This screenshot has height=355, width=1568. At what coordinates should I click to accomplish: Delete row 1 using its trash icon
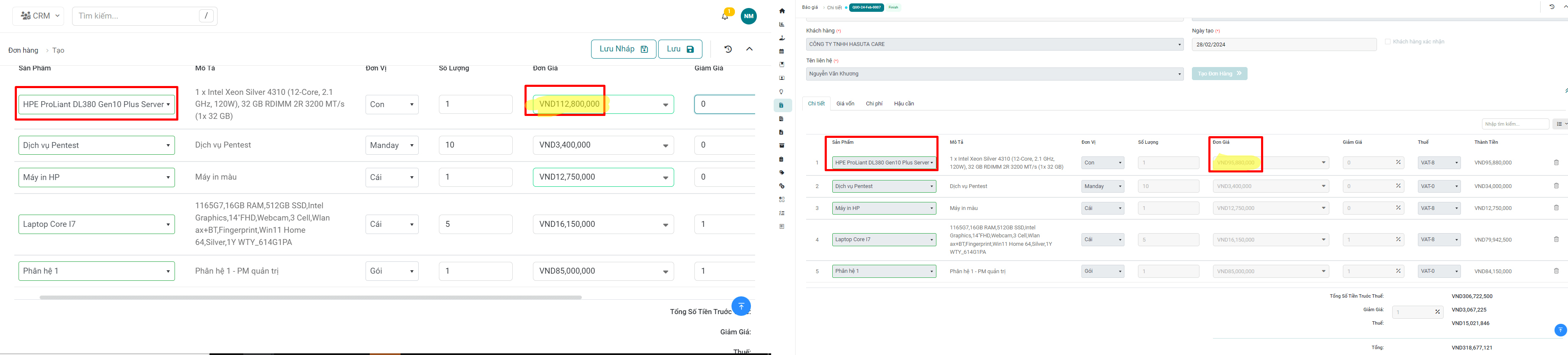point(1556,163)
